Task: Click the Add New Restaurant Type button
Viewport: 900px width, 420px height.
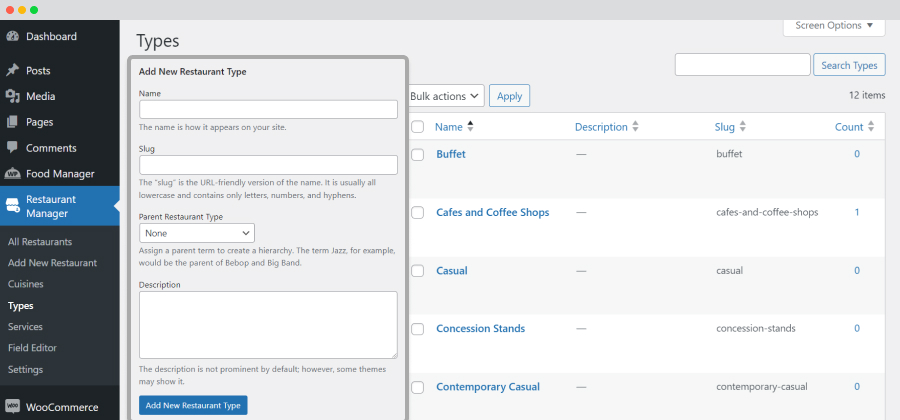Action: [193, 405]
